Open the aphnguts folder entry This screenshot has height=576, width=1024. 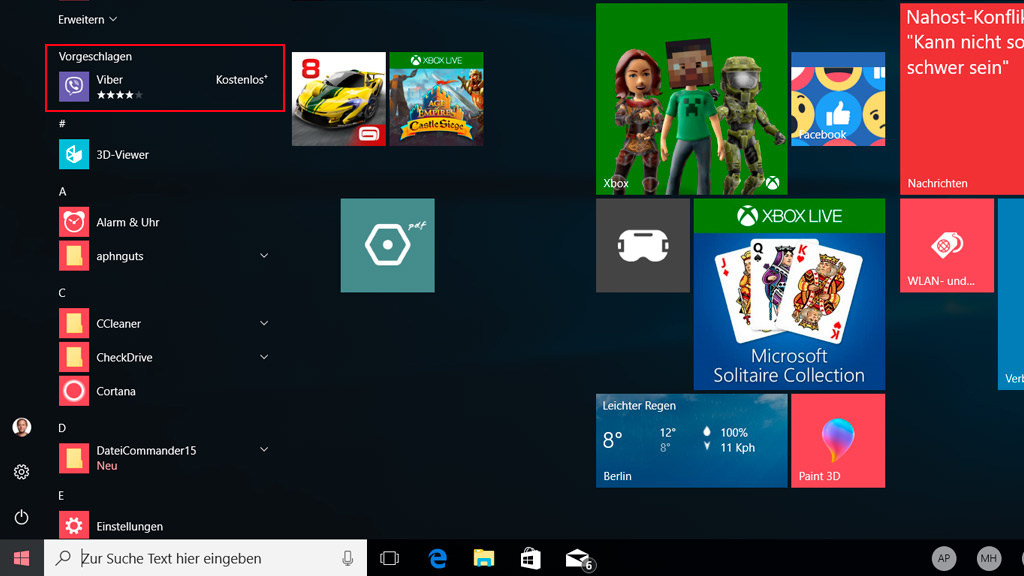point(163,256)
